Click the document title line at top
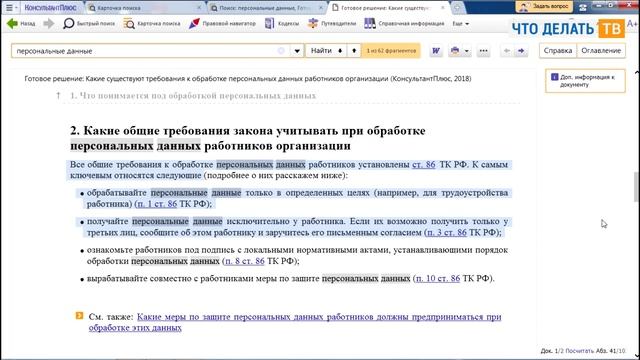Viewport: 640px width, 360px height. tap(248, 78)
